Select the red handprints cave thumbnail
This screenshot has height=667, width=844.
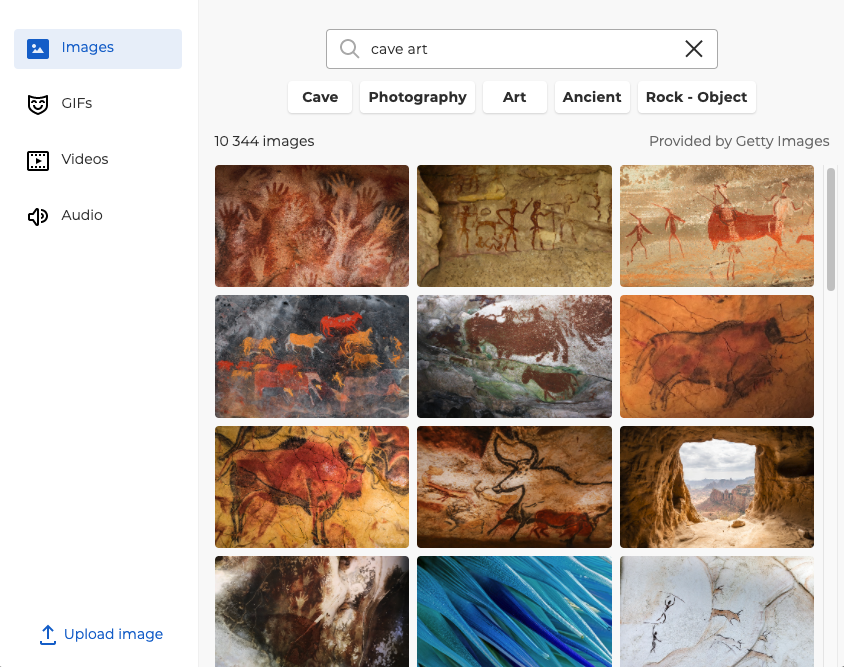tap(312, 226)
